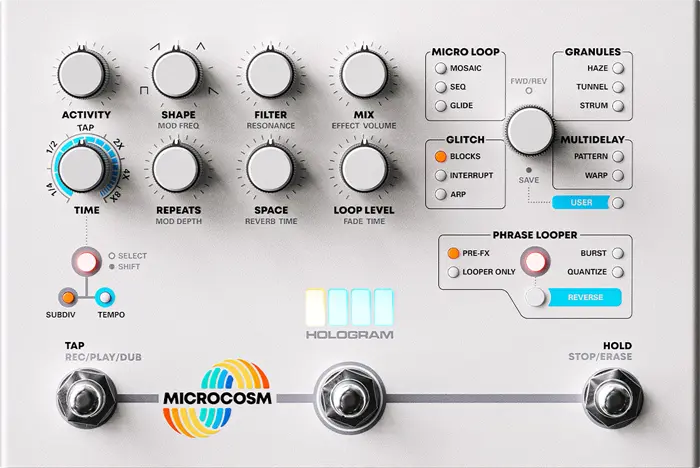
Task: Click the Tap Rec/Play/Dub footswitch
Action: tap(86, 398)
